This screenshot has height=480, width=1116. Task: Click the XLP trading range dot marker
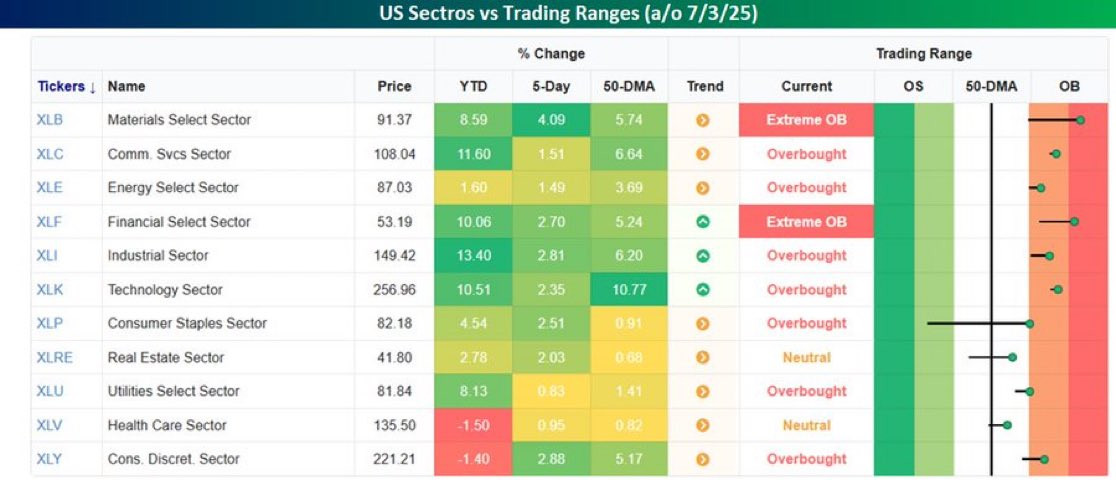(1030, 324)
